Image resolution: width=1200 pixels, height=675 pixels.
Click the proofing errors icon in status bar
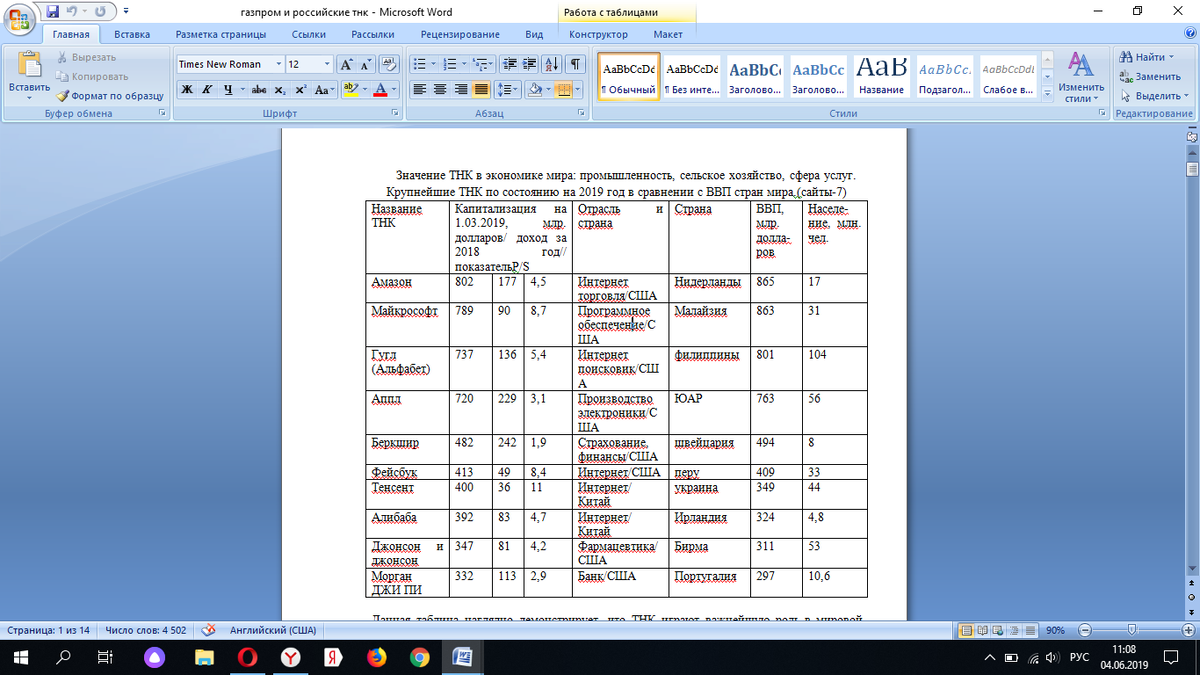[x=209, y=630]
